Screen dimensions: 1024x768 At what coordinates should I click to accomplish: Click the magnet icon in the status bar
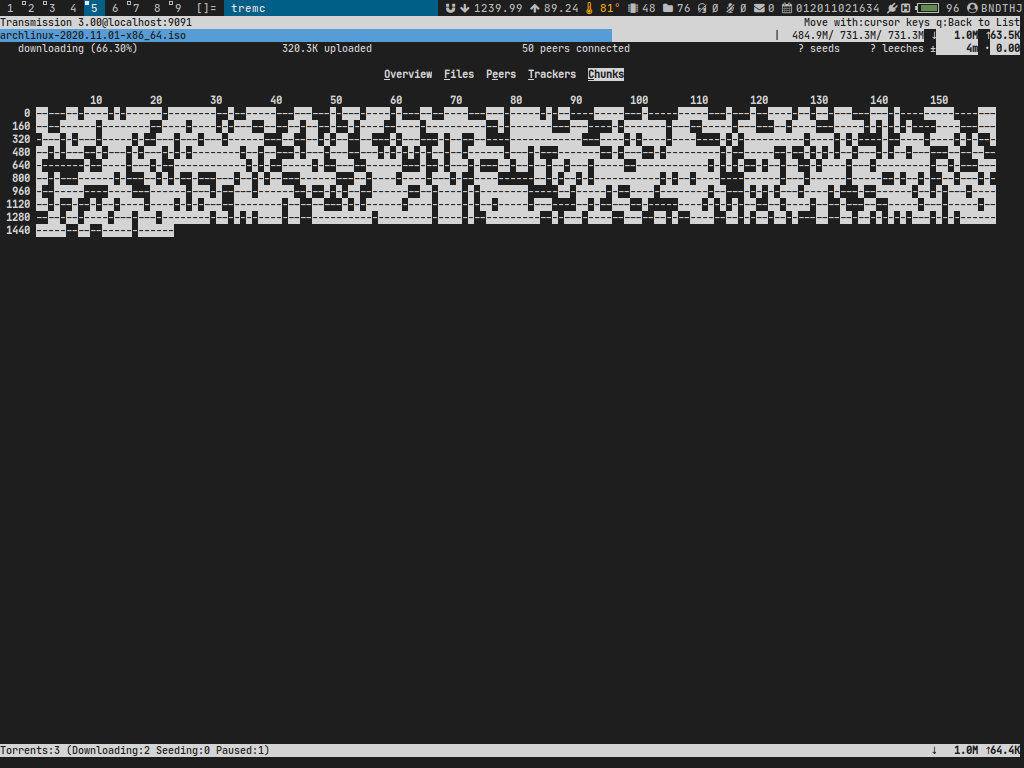(x=450, y=8)
